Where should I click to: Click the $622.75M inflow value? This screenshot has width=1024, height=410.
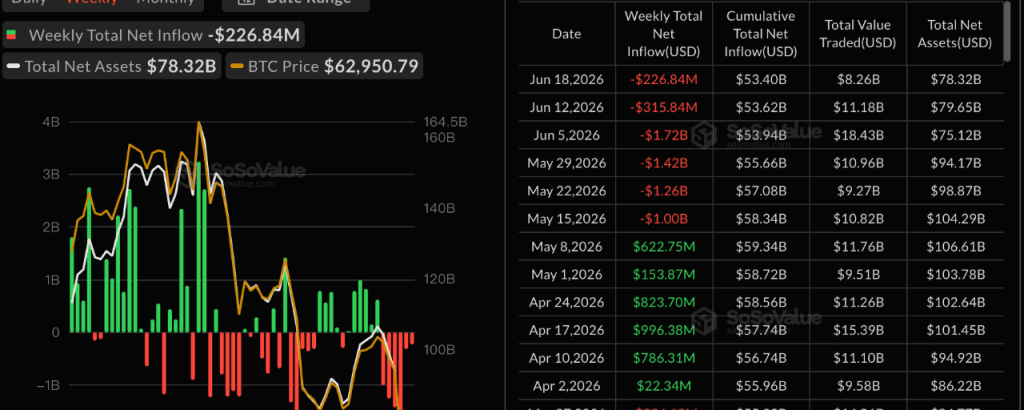pyautogui.click(x=664, y=247)
